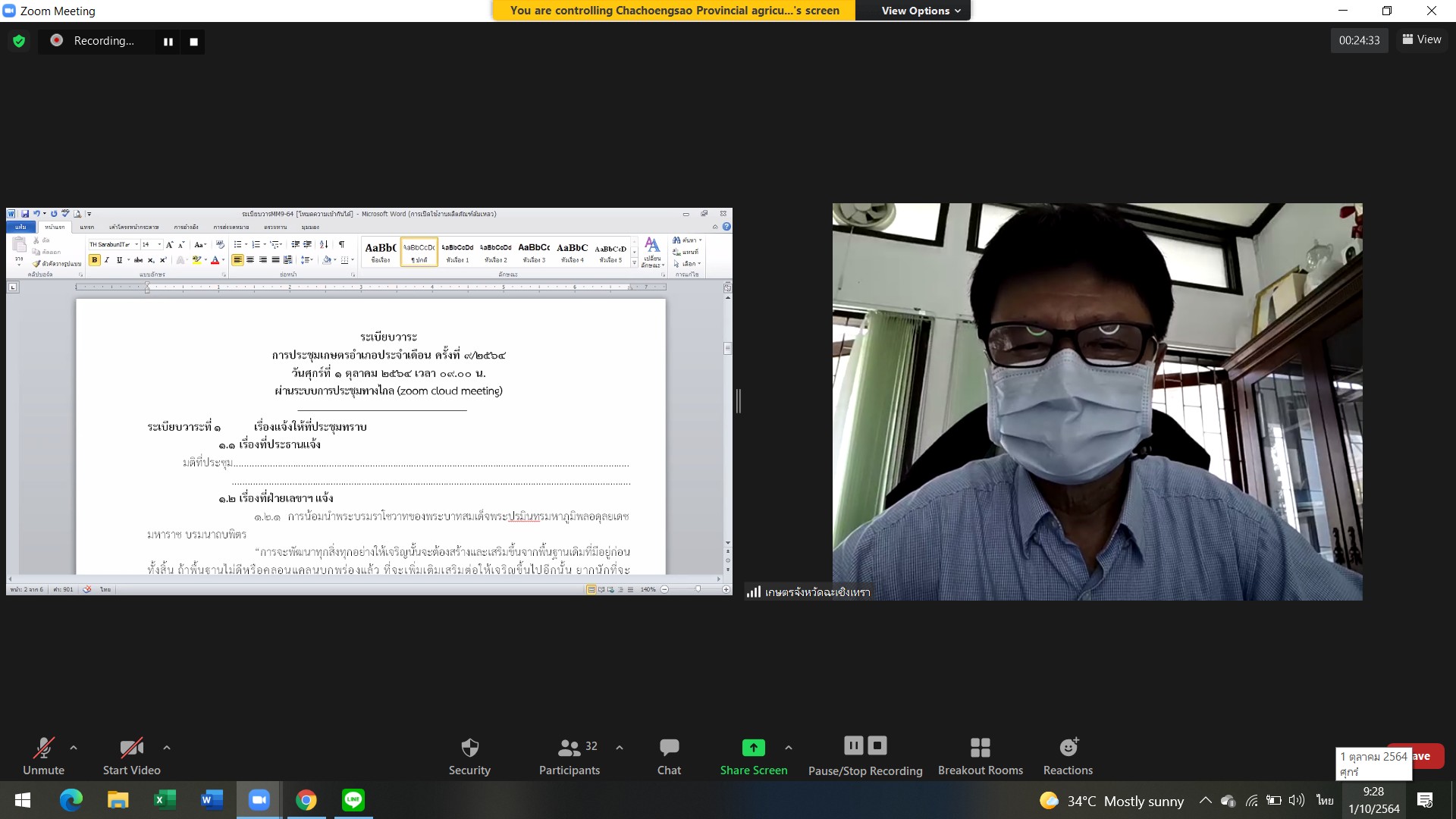This screenshot has width=1456, height=819.
Task: Start Video camera toggle
Action: pos(131,757)
